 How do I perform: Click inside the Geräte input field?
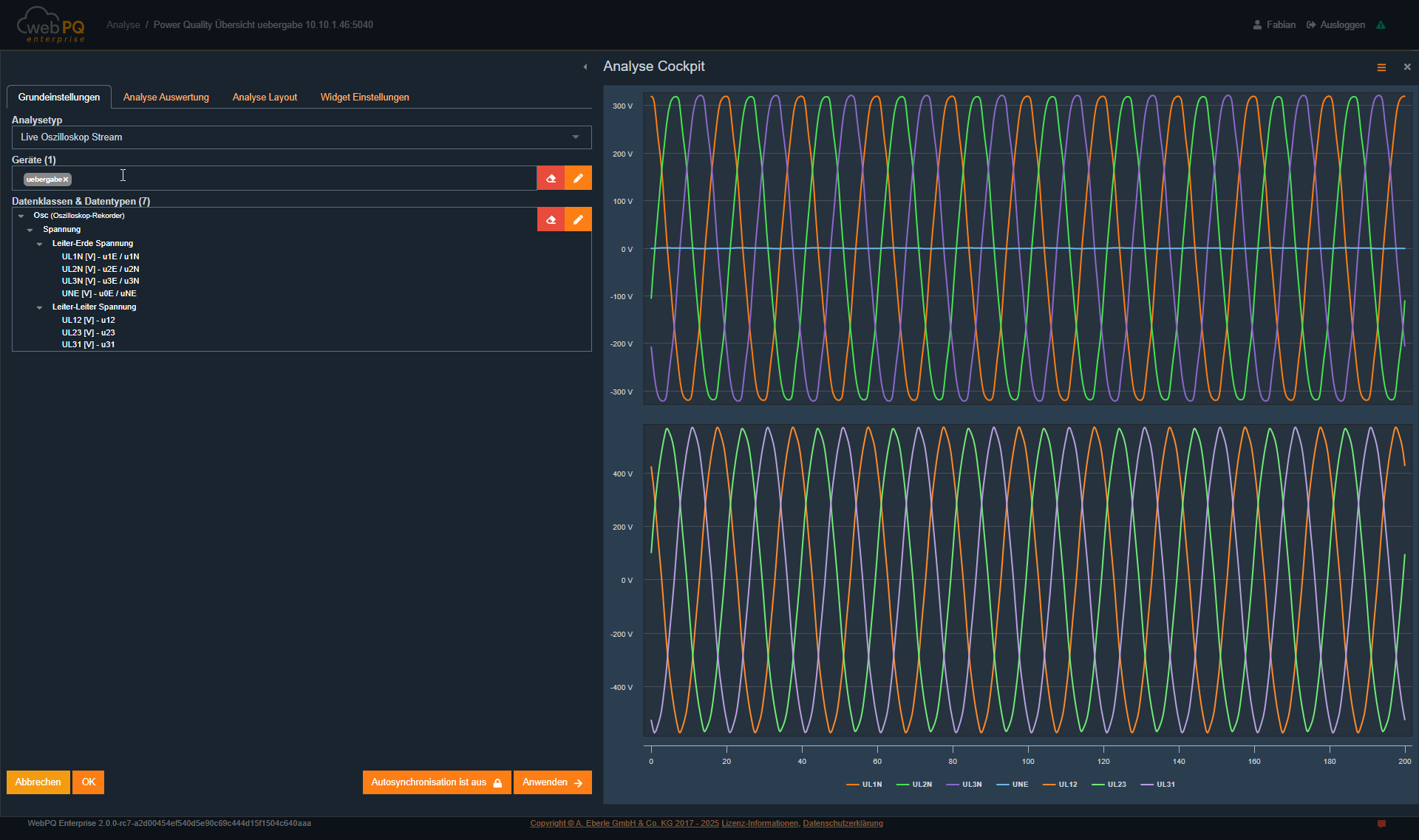click(x=296, y=178)
